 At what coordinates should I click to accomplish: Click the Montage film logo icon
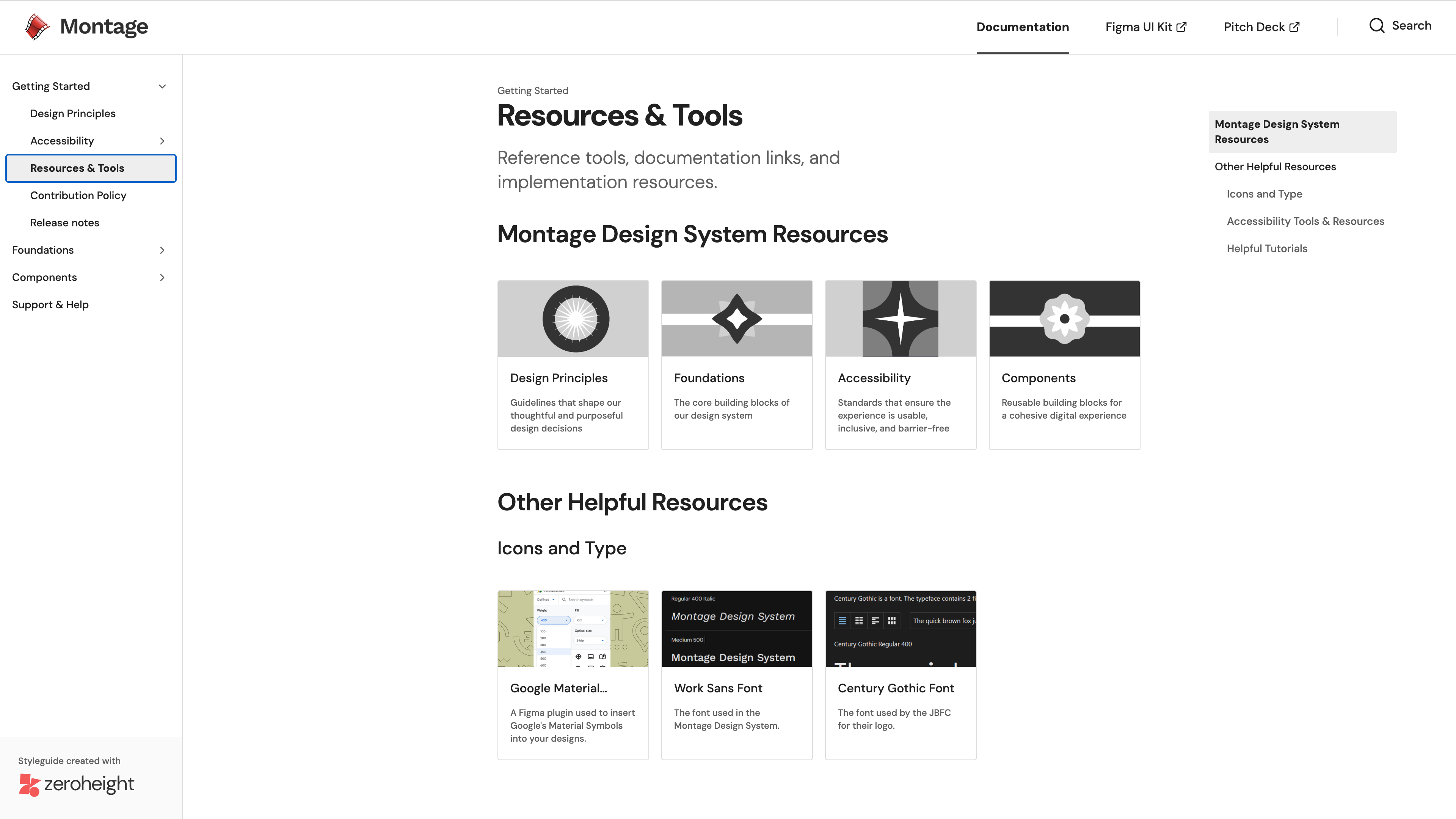[x=37, y=27]
